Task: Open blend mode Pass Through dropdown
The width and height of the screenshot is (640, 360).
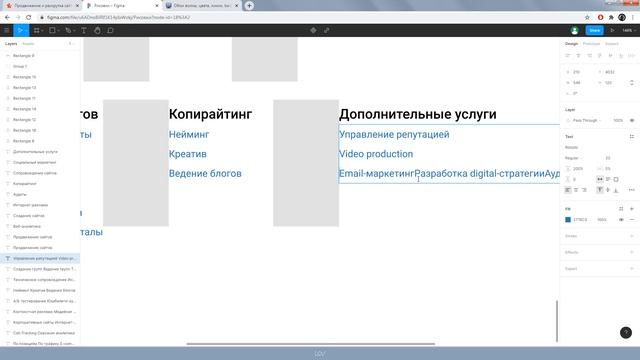Action: pos(587,120)
